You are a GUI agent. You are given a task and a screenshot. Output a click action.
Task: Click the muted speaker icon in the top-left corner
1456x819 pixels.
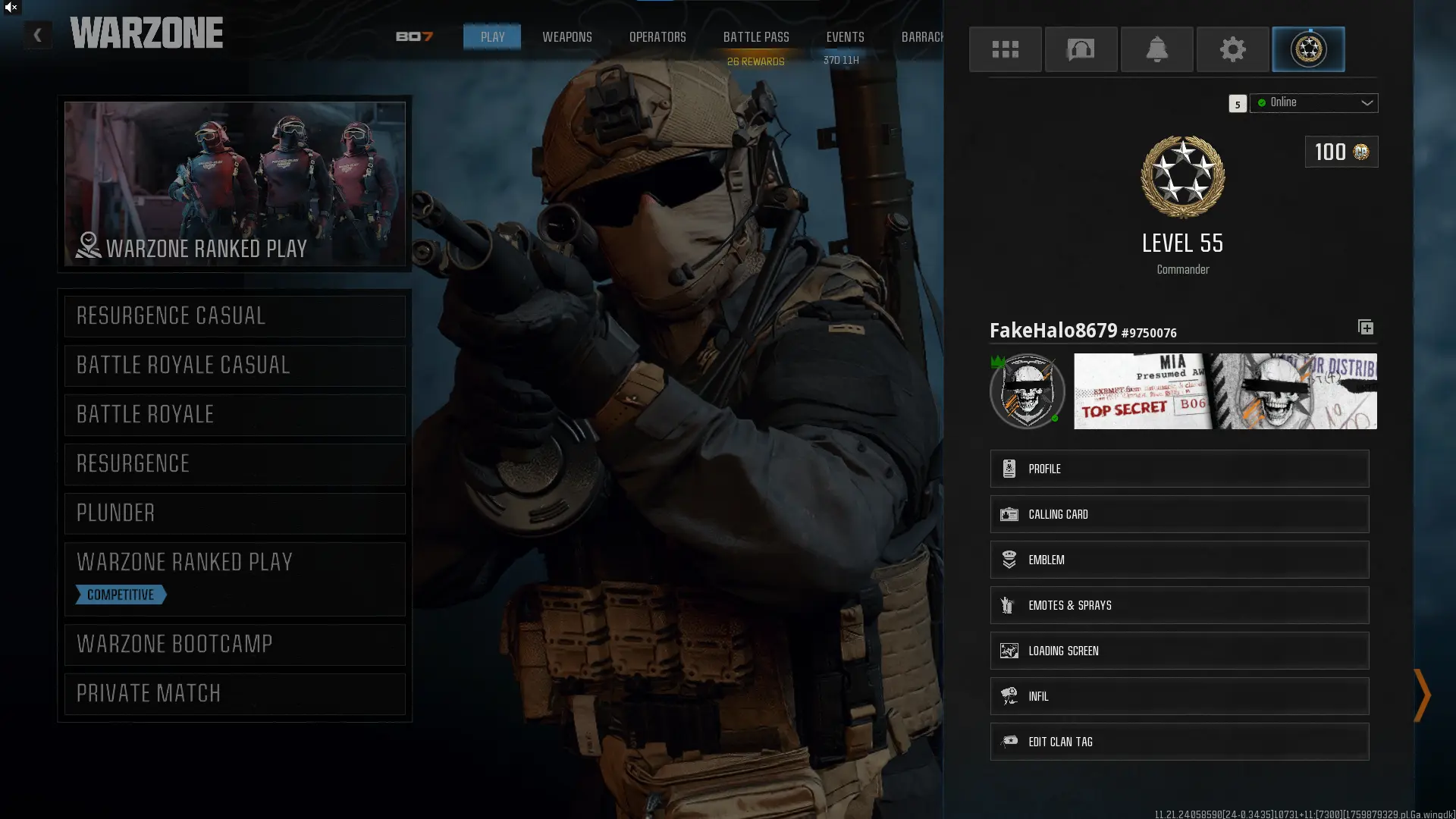coord(11,8)
